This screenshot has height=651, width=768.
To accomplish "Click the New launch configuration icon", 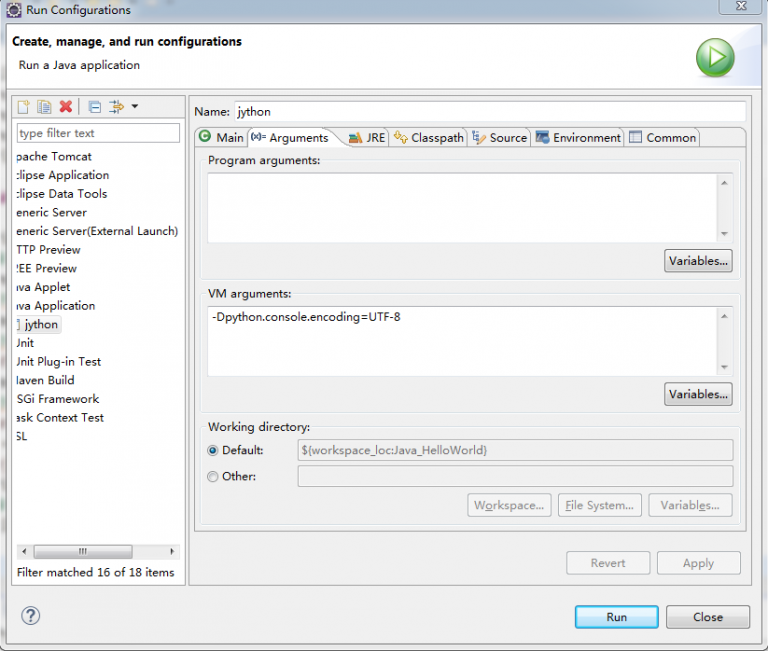I will pos(24,107).
